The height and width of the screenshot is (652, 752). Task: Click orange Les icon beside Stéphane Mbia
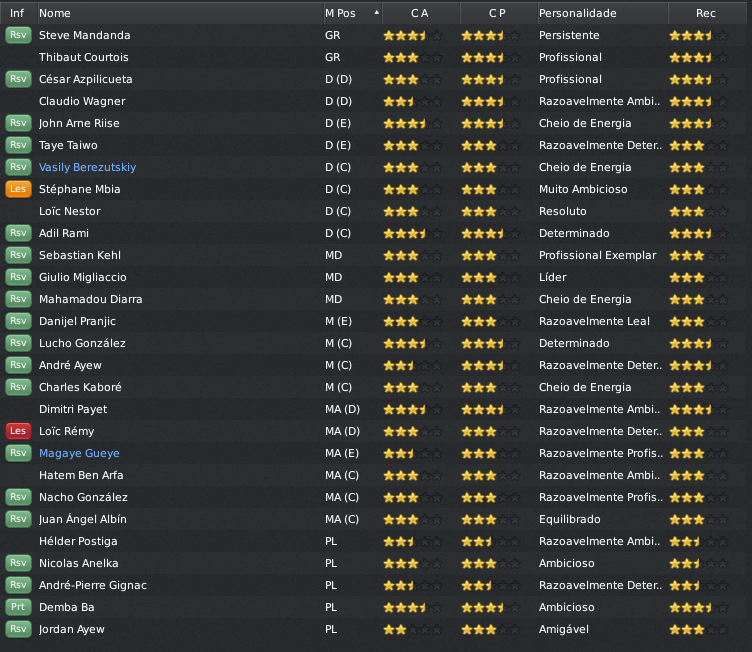pos(18,189)
